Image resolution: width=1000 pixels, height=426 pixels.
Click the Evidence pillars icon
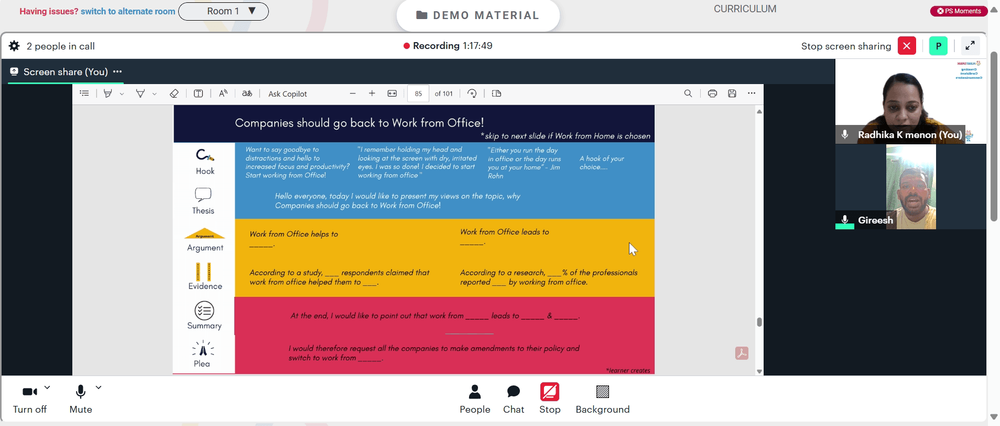[204, 271]
